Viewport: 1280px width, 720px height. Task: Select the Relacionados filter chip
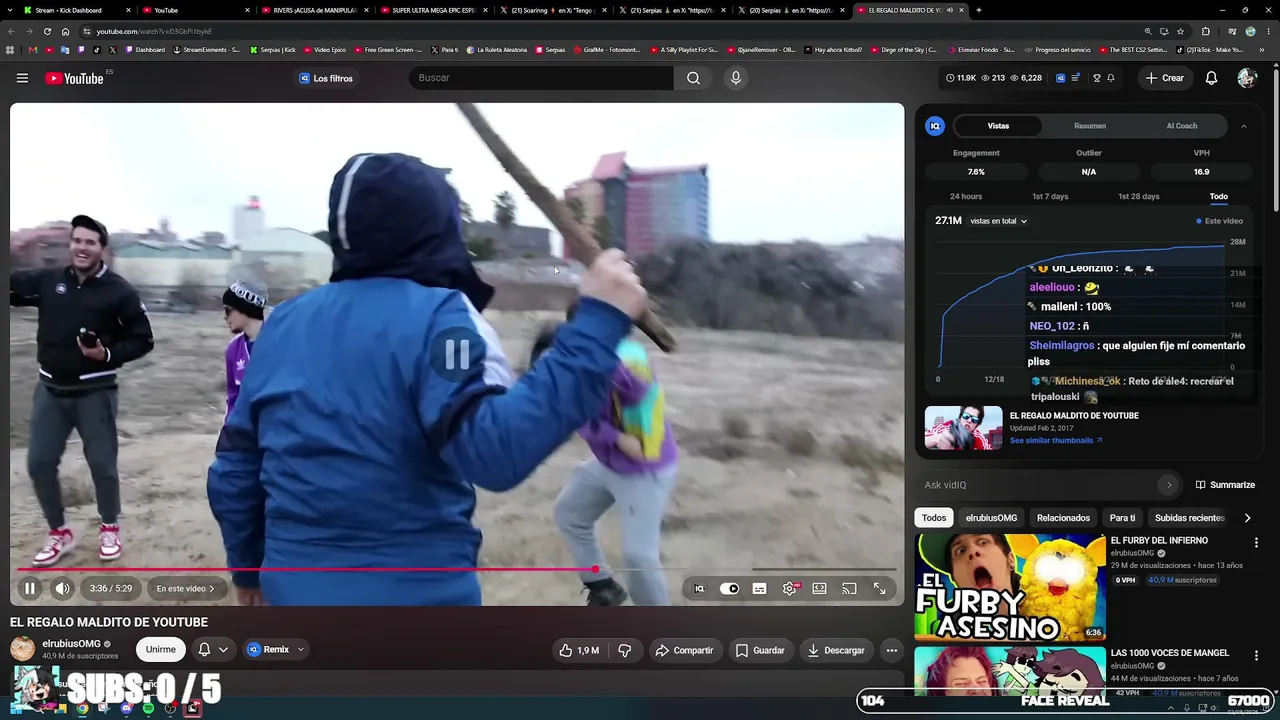click(x=1063, y=518)
